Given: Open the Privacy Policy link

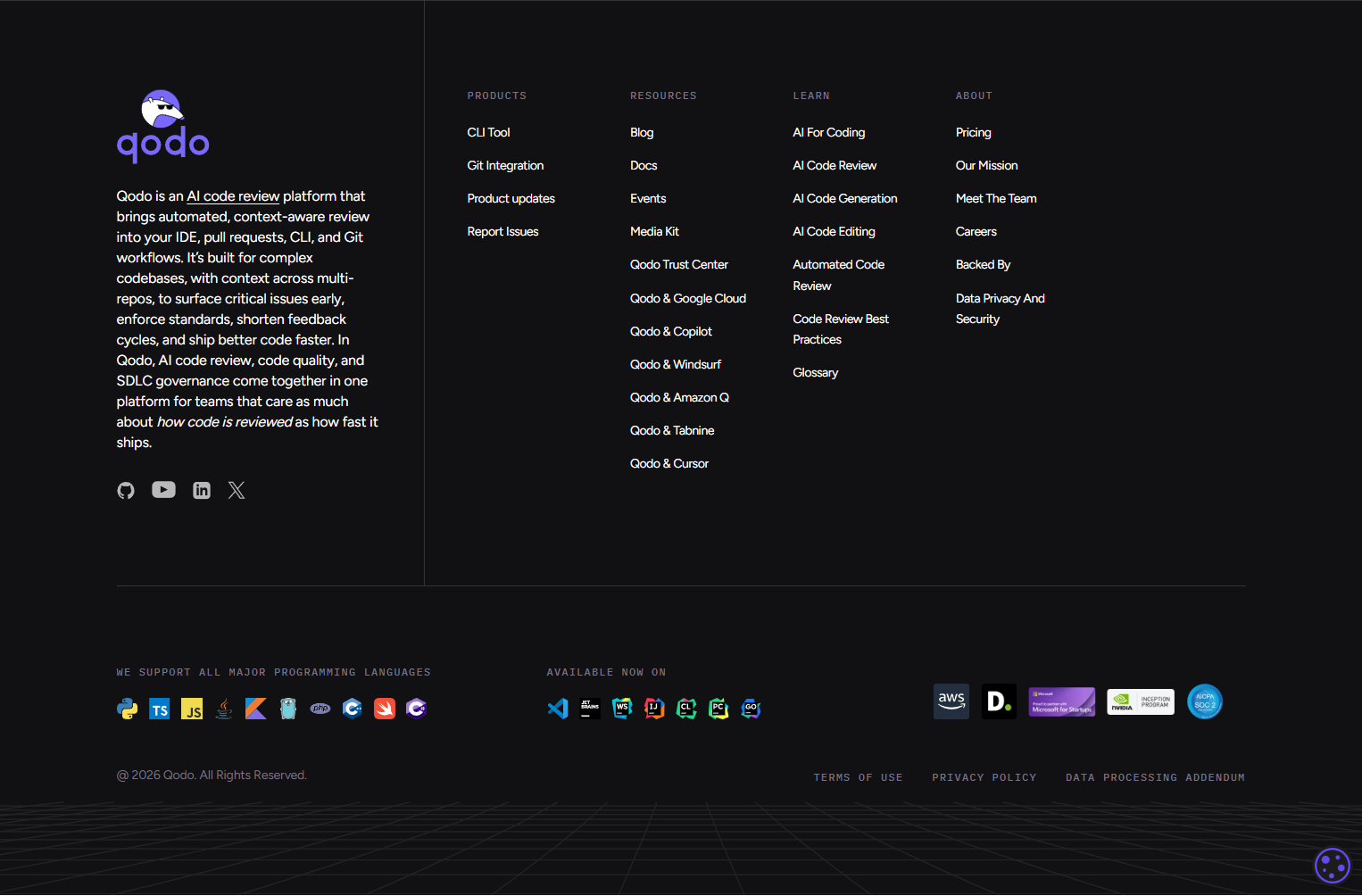Looking at the screenshot, I should coord(984,777).
